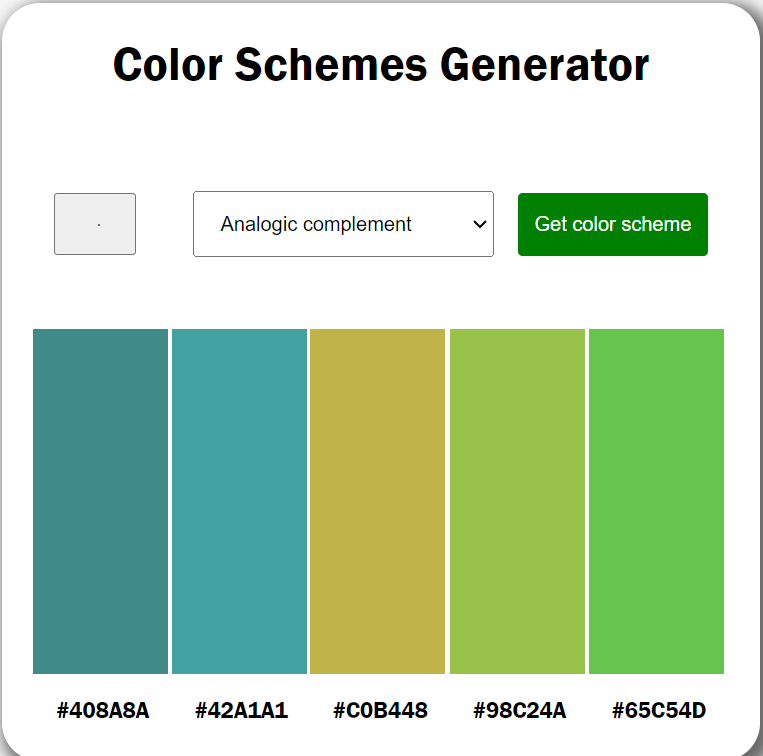Copy the #408A8A hex code label
This screenshot has width=763, height=756.
(x=103, y=711)
